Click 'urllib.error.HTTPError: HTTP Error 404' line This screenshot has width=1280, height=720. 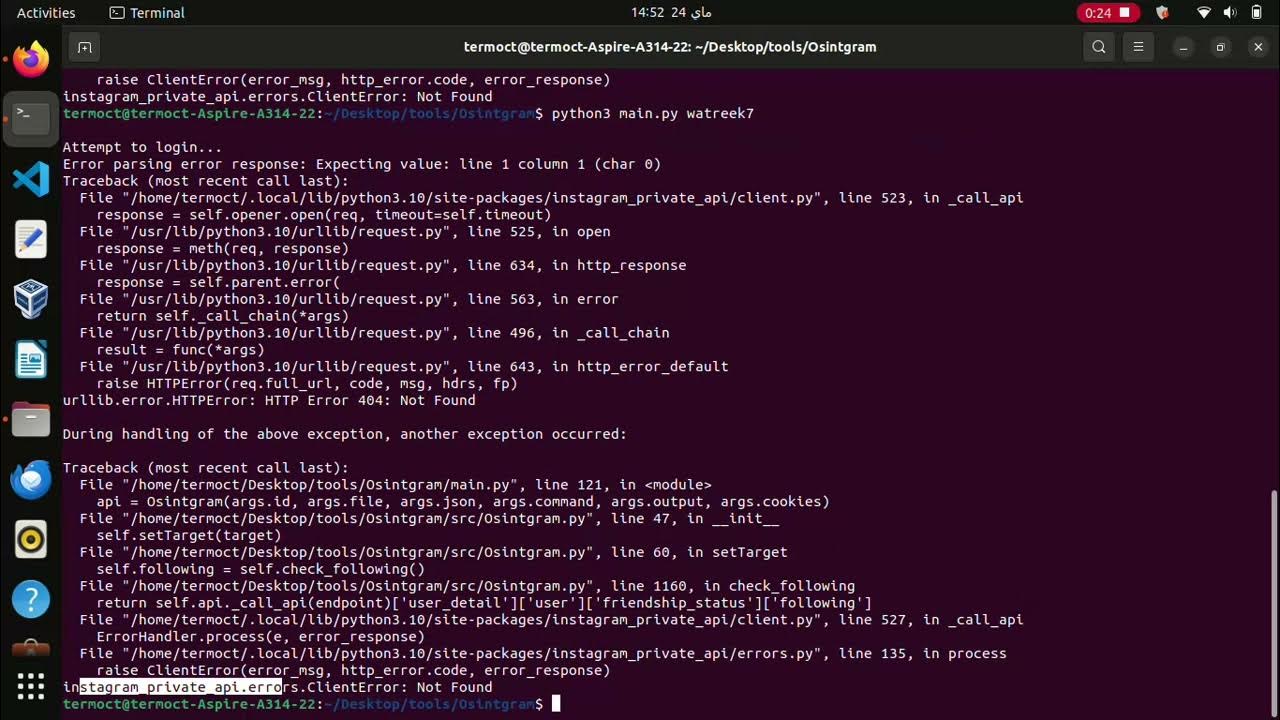[269, 400]
